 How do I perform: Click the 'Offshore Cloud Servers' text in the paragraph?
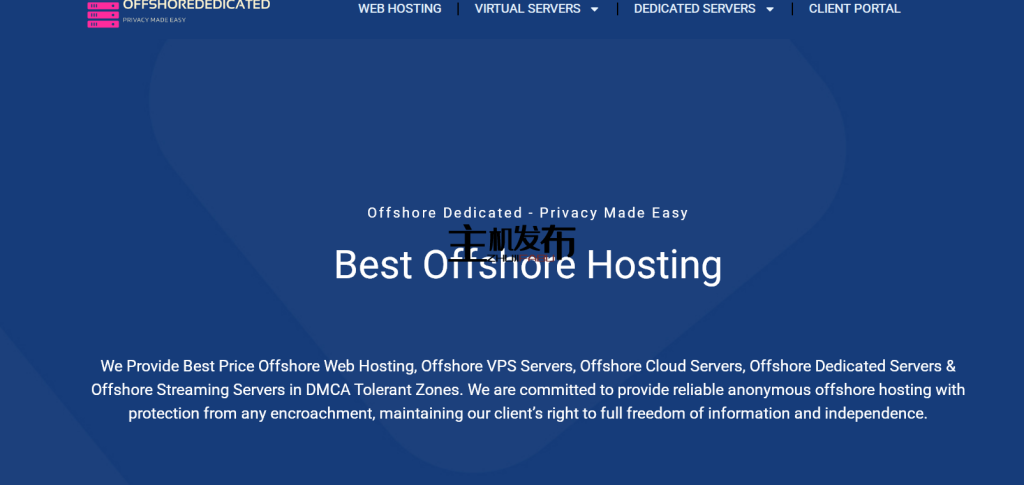pyautogui.click(x=661, y=366)
